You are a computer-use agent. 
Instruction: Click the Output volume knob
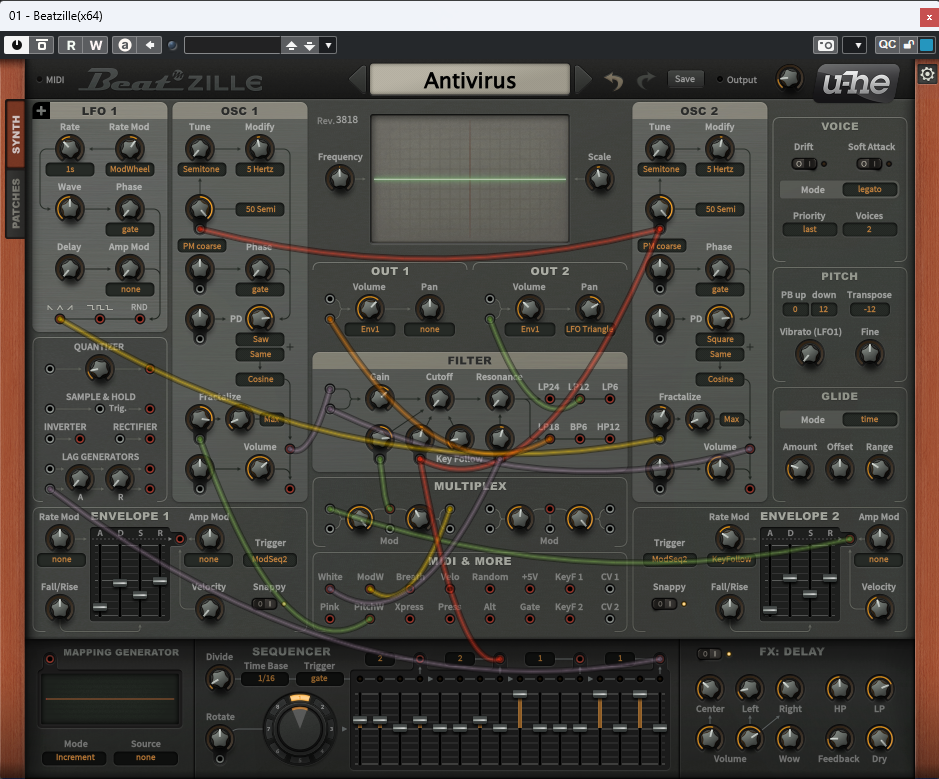(x=789, y=78)
